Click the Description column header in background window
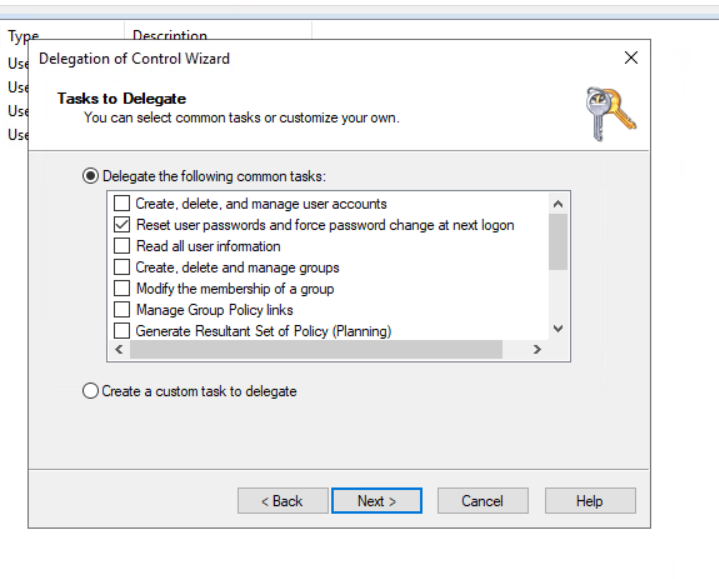Viewport: 719px width, 579px height. point(170,35)
